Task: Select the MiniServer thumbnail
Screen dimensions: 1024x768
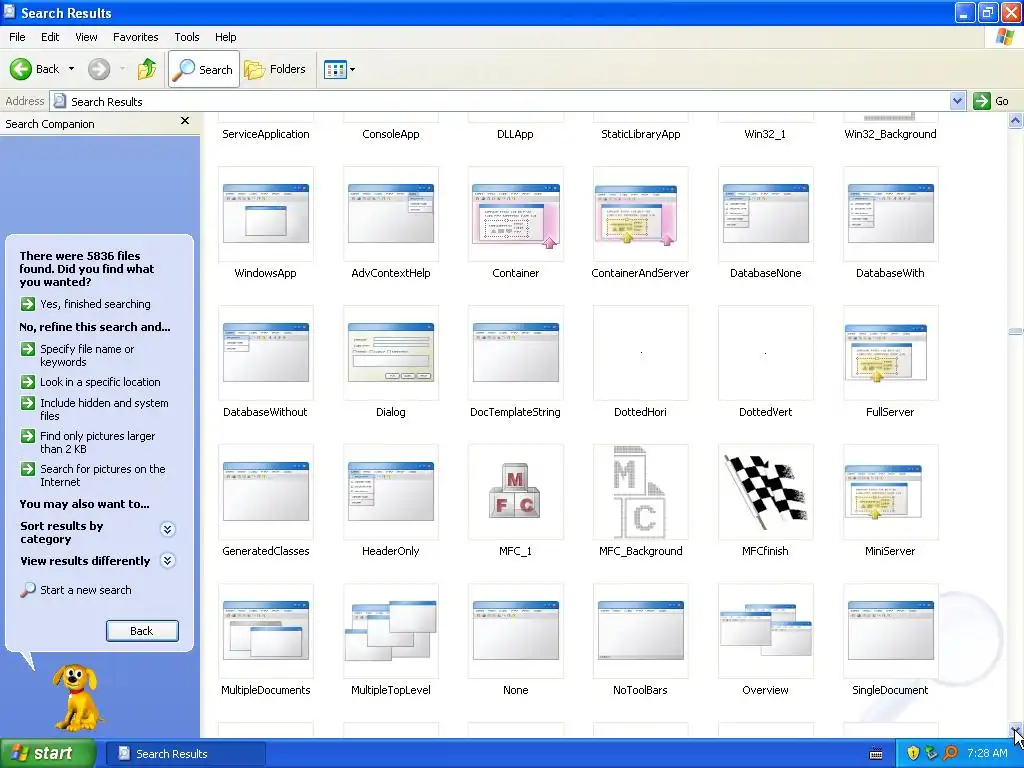Action: click(x=890, y=492)
